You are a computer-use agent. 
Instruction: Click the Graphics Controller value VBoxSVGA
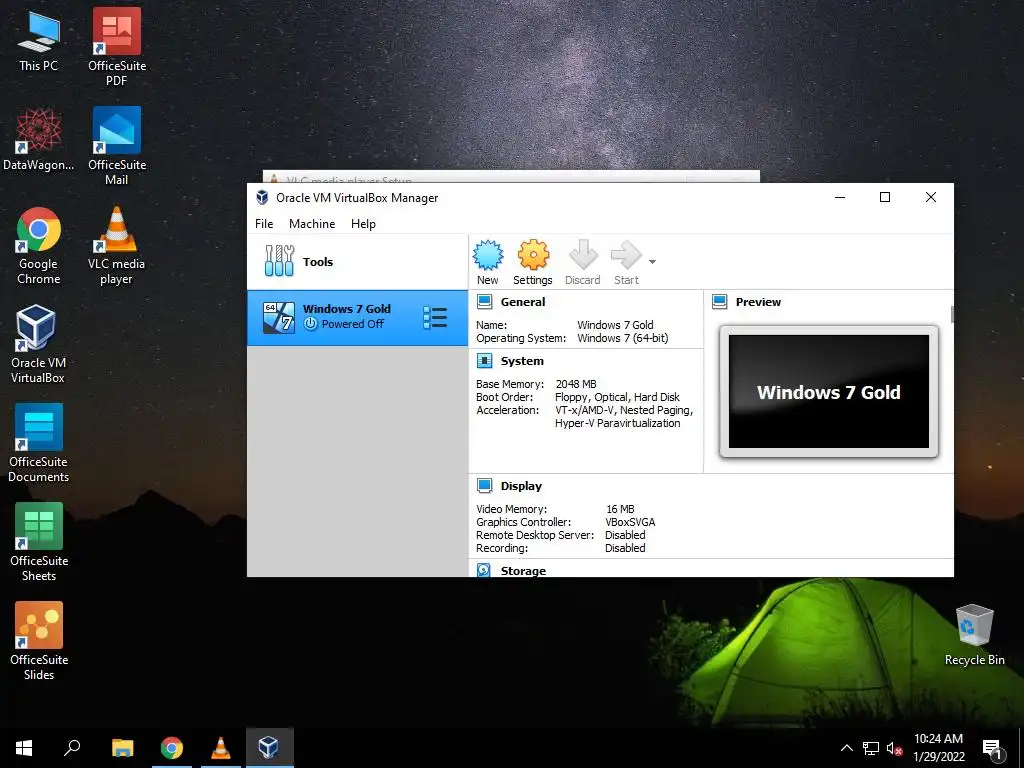click(630, 522)
